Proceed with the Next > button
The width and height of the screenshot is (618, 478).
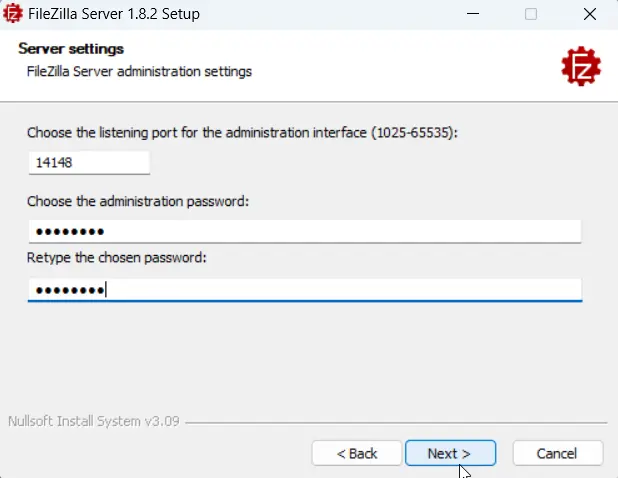[450, 453]
